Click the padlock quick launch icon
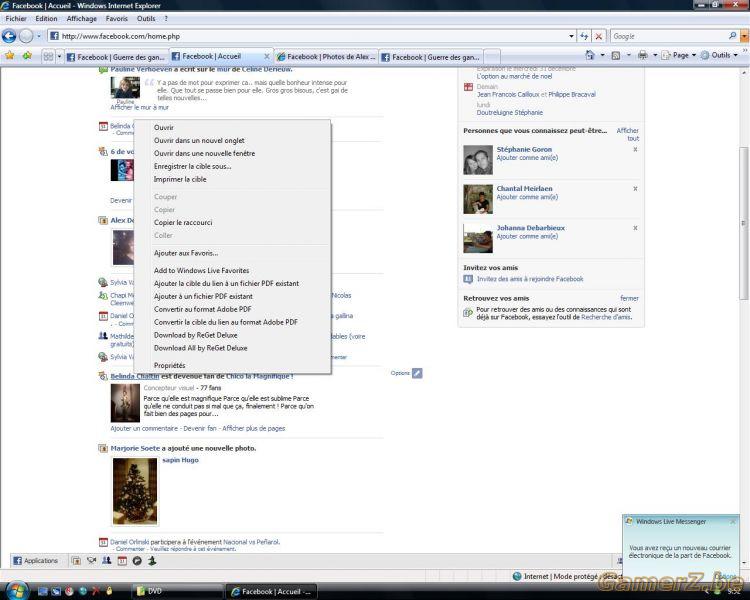Image resolution: width=750 pixels, height=600 pixels. point(109,591)
